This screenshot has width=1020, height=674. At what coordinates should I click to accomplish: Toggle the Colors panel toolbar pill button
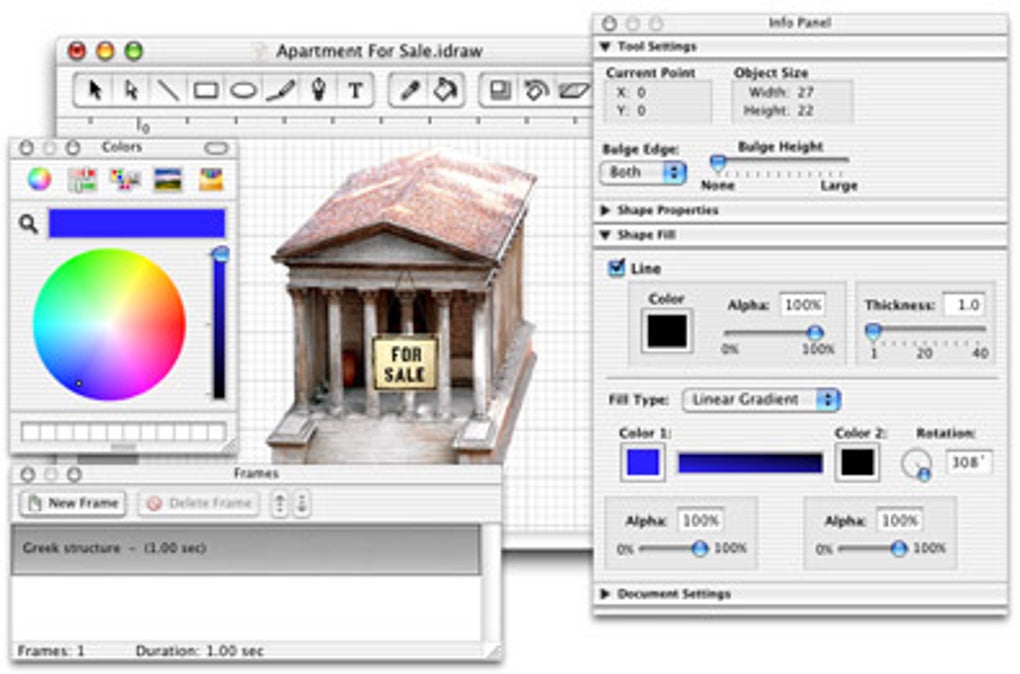pyautogui.click(x=216, y=148)
